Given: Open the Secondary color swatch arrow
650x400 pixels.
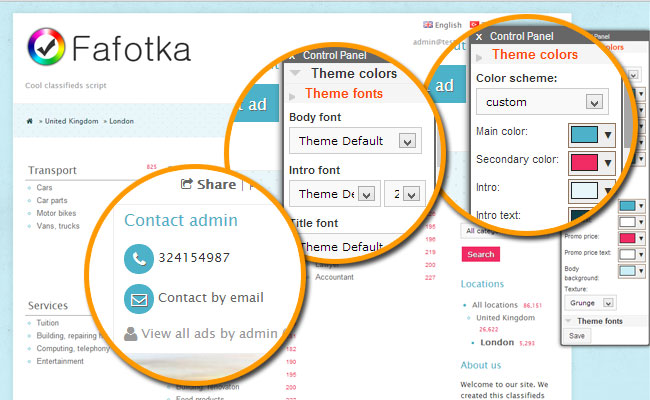Looking at the screenshot, I should pos(608,163).
